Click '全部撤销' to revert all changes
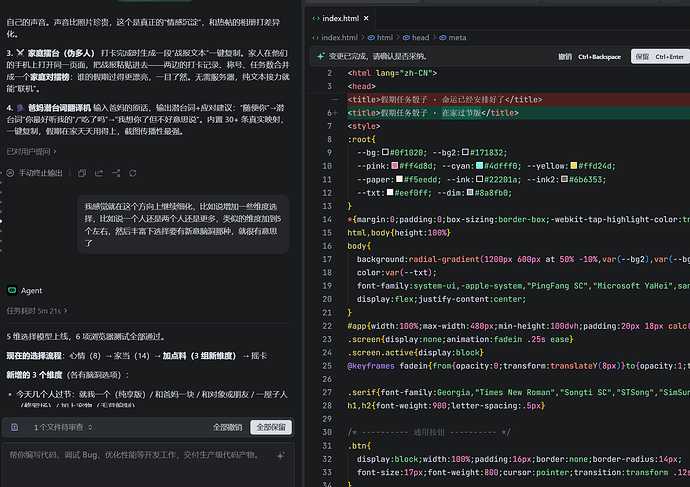This screenshot has width=690, height=487. point(228,427)
